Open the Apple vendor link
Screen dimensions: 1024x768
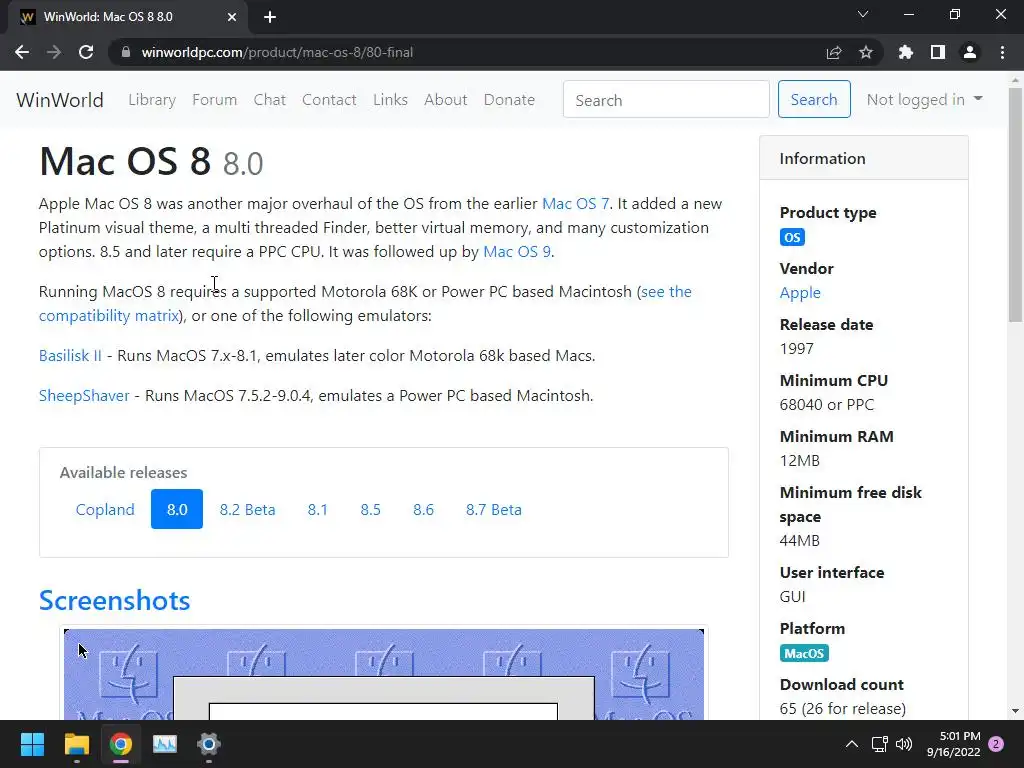[x=800, y=293]
